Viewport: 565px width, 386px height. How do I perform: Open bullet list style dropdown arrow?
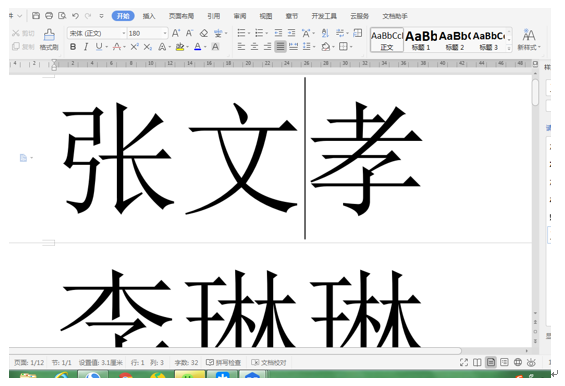pos(249,34)
